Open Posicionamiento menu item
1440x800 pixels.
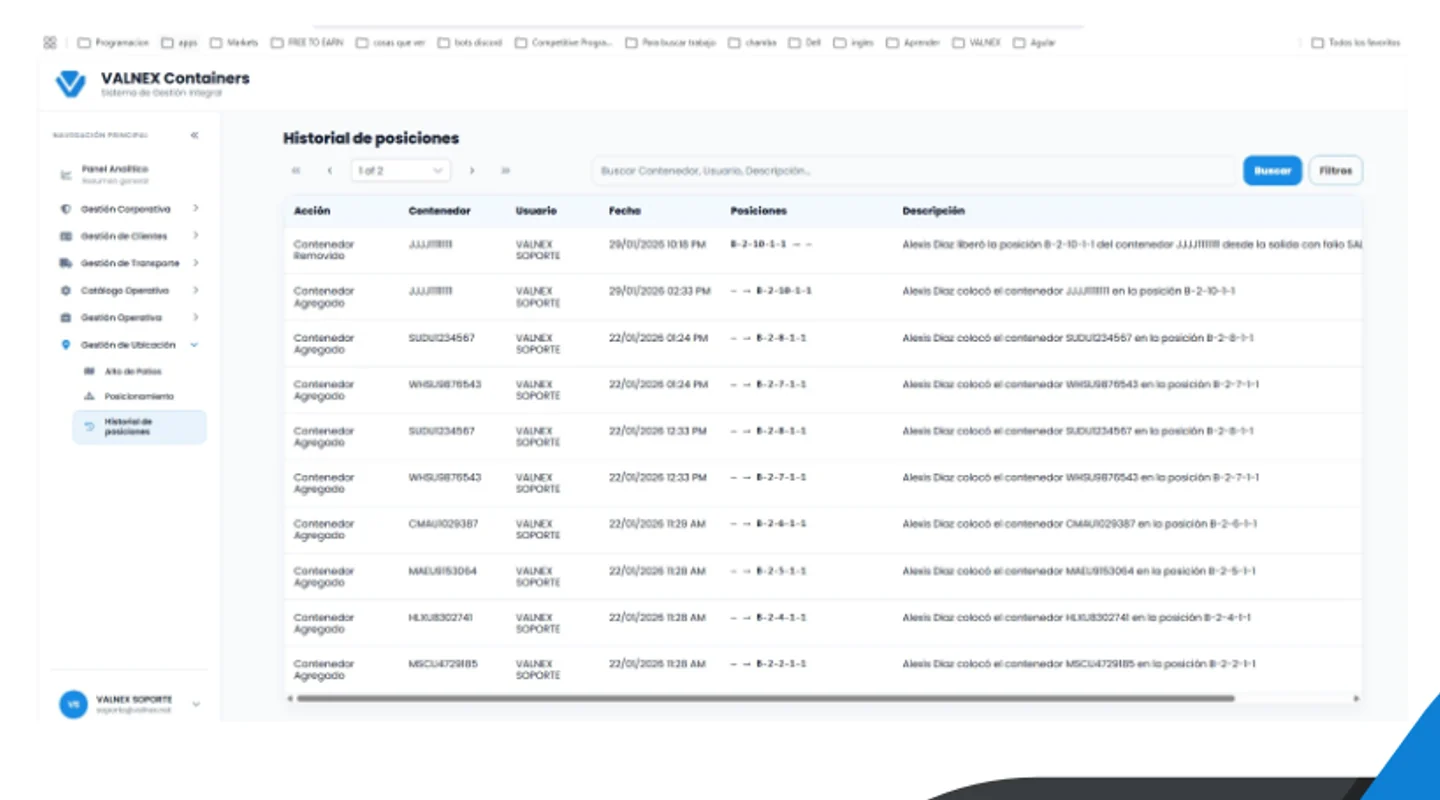139,396
